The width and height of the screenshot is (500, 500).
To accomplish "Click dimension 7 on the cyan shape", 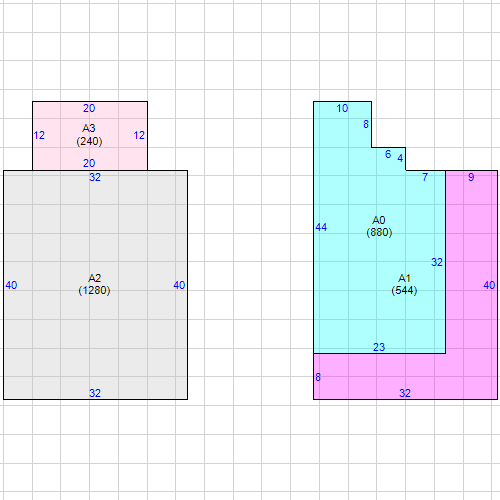I will tap(425, 177).
